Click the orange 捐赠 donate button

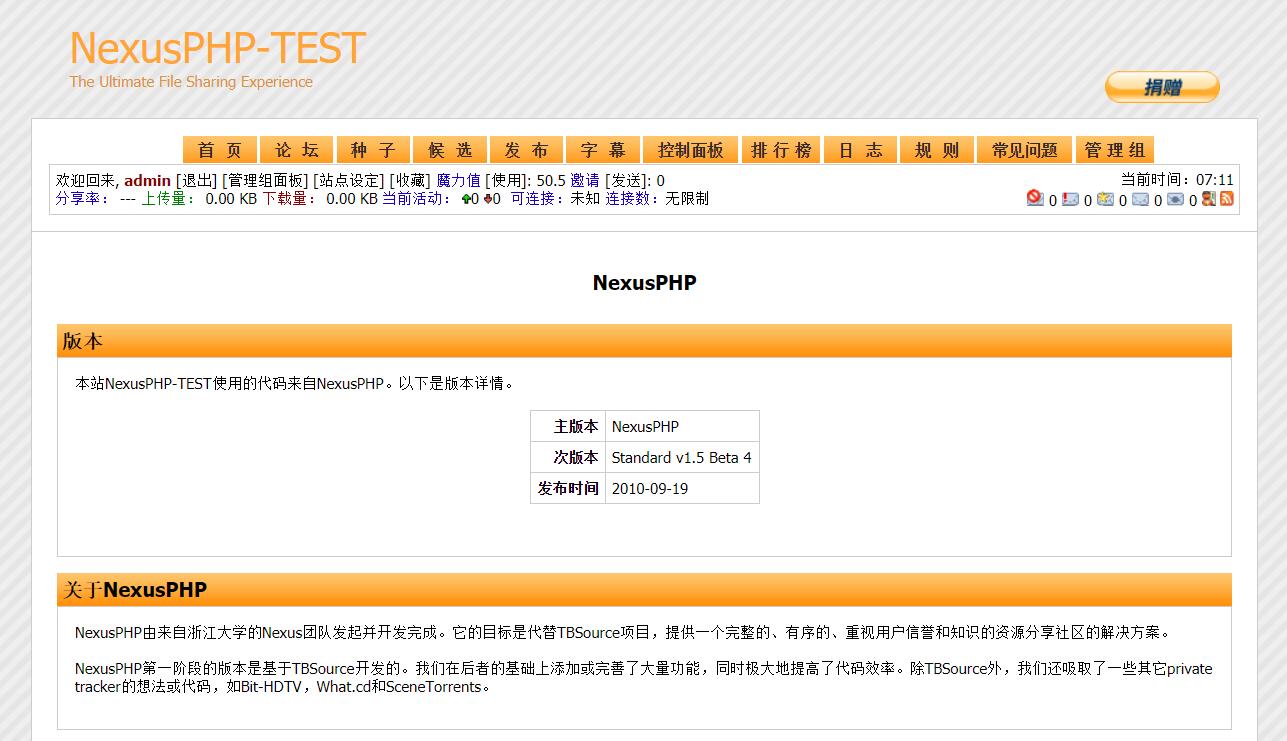[1162, 87]
